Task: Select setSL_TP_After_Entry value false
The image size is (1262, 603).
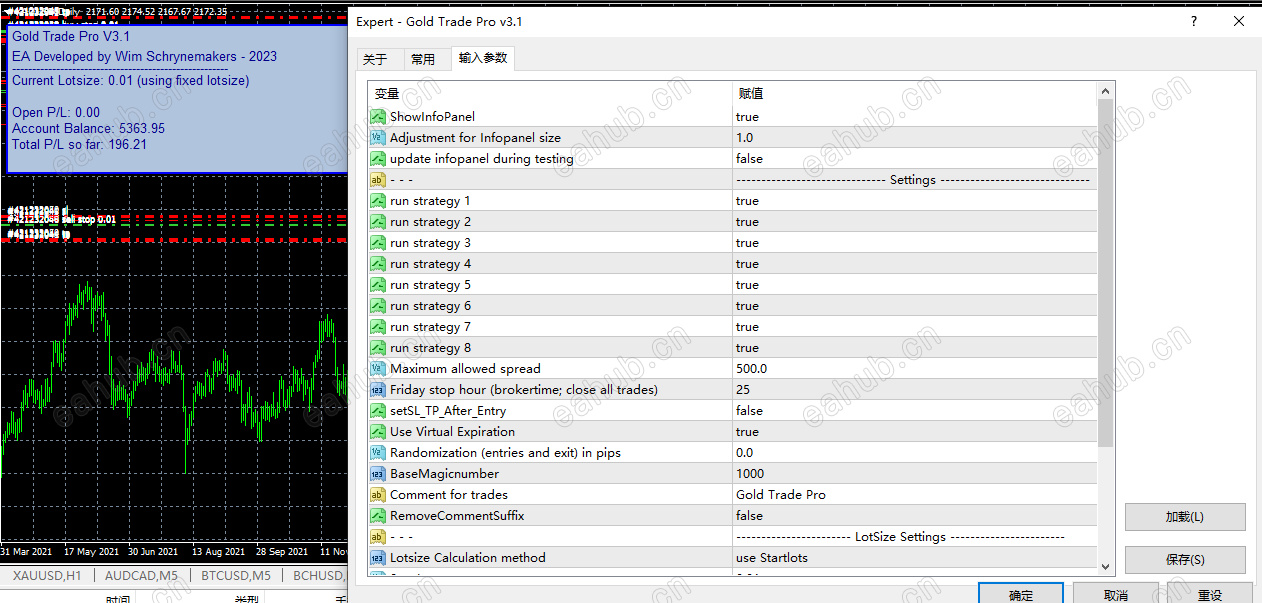Action: click(x=749, y=411)
